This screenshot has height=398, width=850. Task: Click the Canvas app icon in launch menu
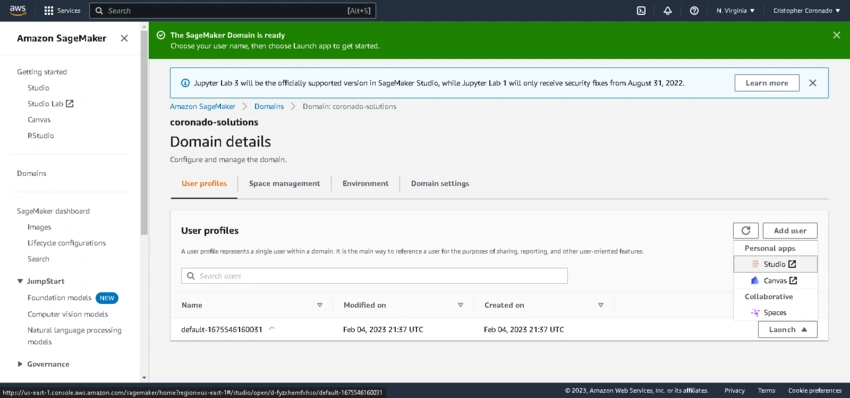tap(755, 280)
